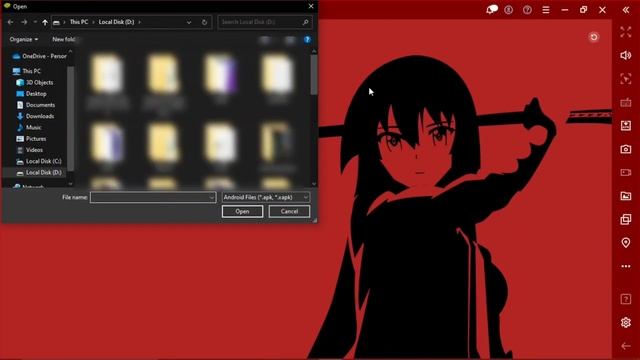Show more tools with three-dots icon
Viewport: 640px width, 360px height.
click(x=626, y=266)
